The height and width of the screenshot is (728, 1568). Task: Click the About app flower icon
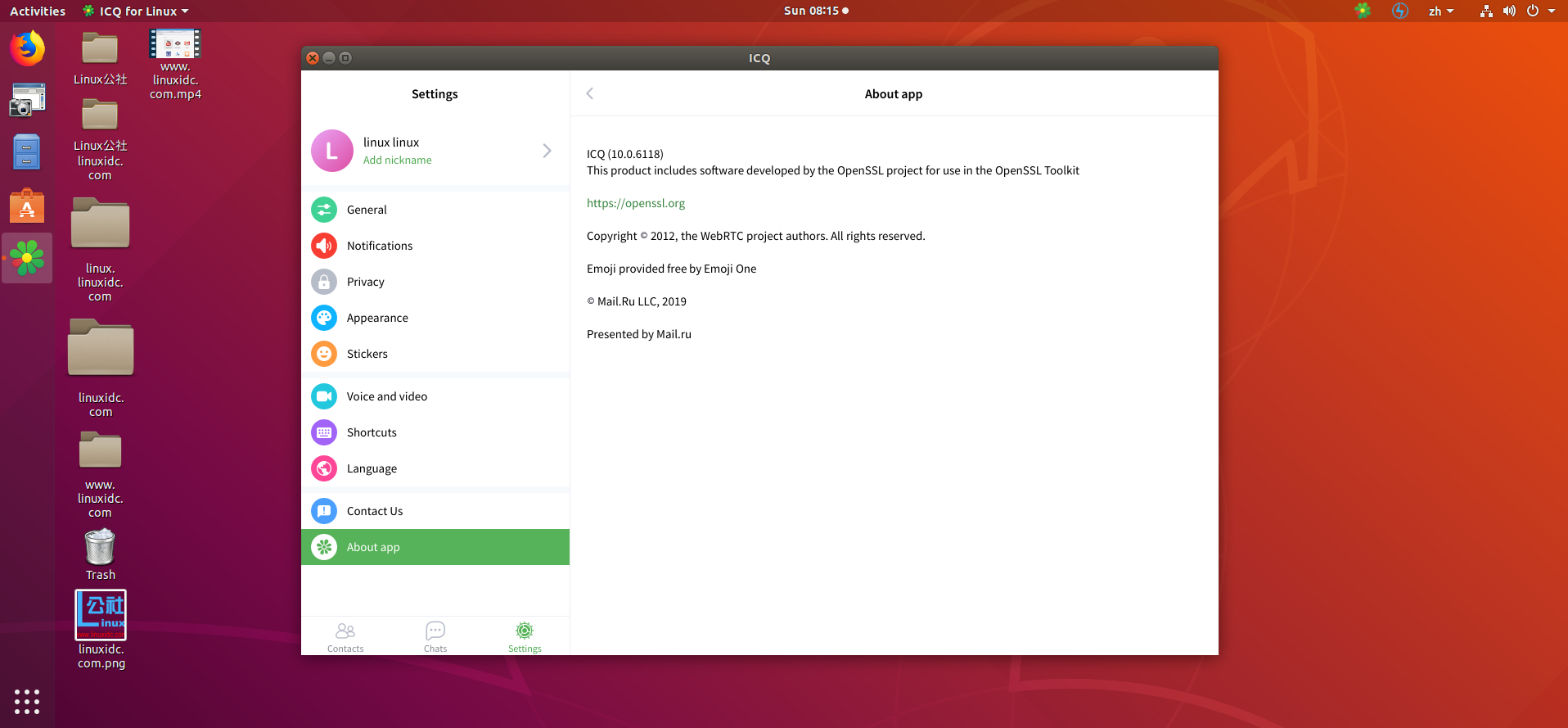324,547
